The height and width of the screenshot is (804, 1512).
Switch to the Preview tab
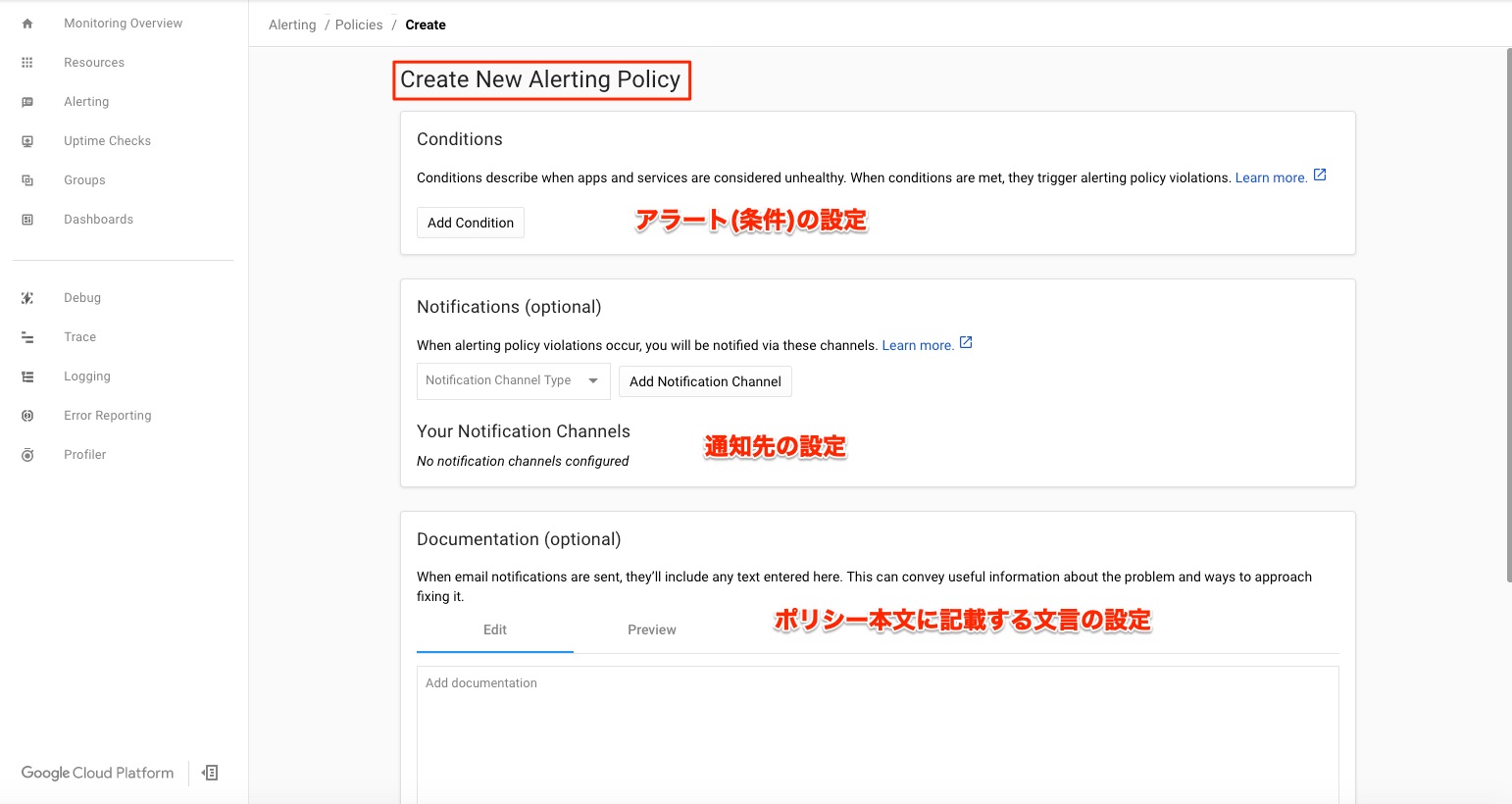pos(651,629)
